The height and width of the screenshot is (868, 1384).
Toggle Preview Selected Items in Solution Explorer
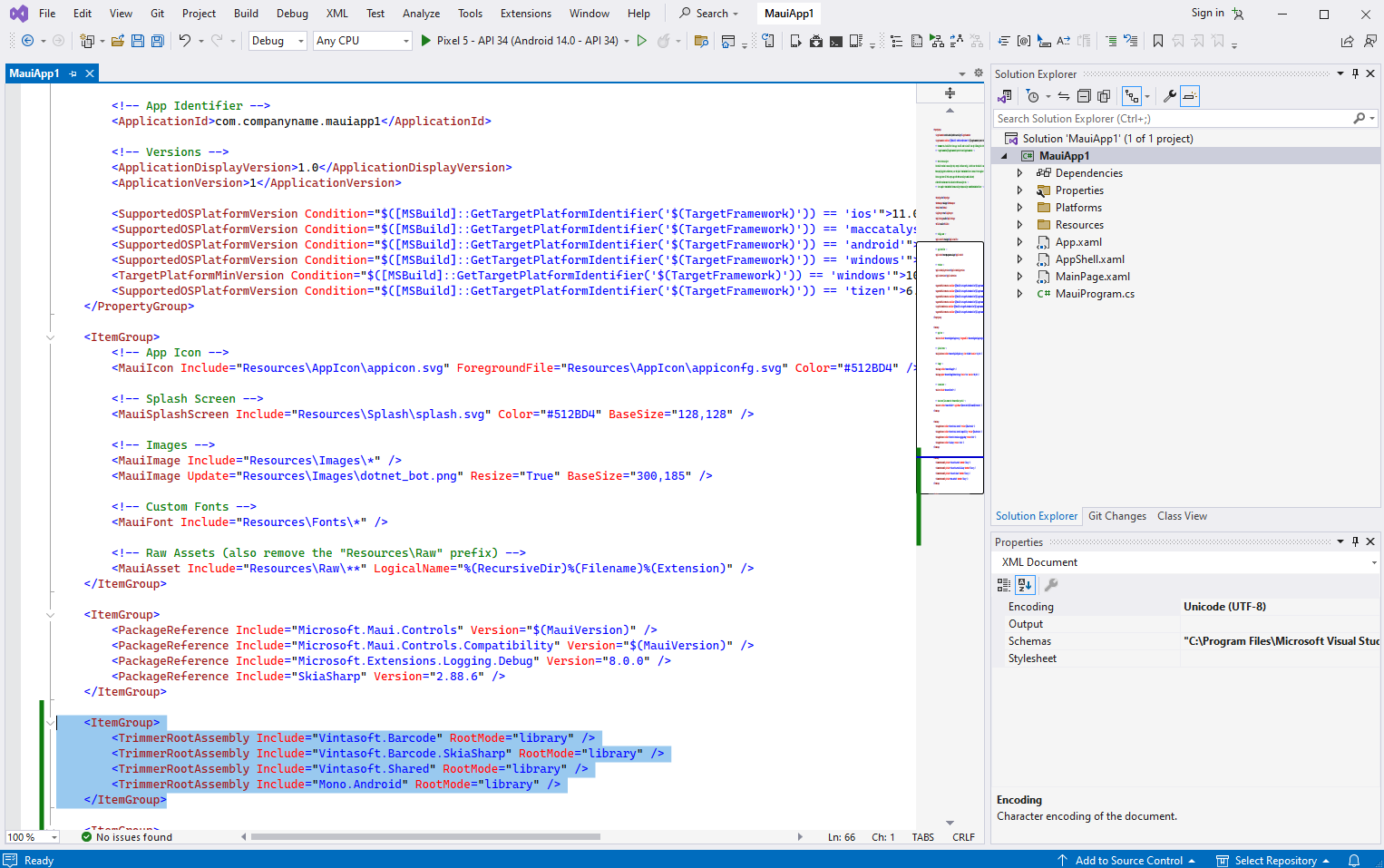(1190, 96)
